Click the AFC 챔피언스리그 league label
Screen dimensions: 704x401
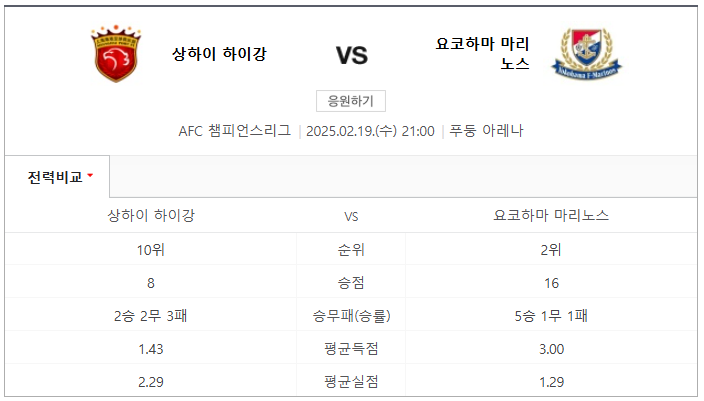(234, 131)
